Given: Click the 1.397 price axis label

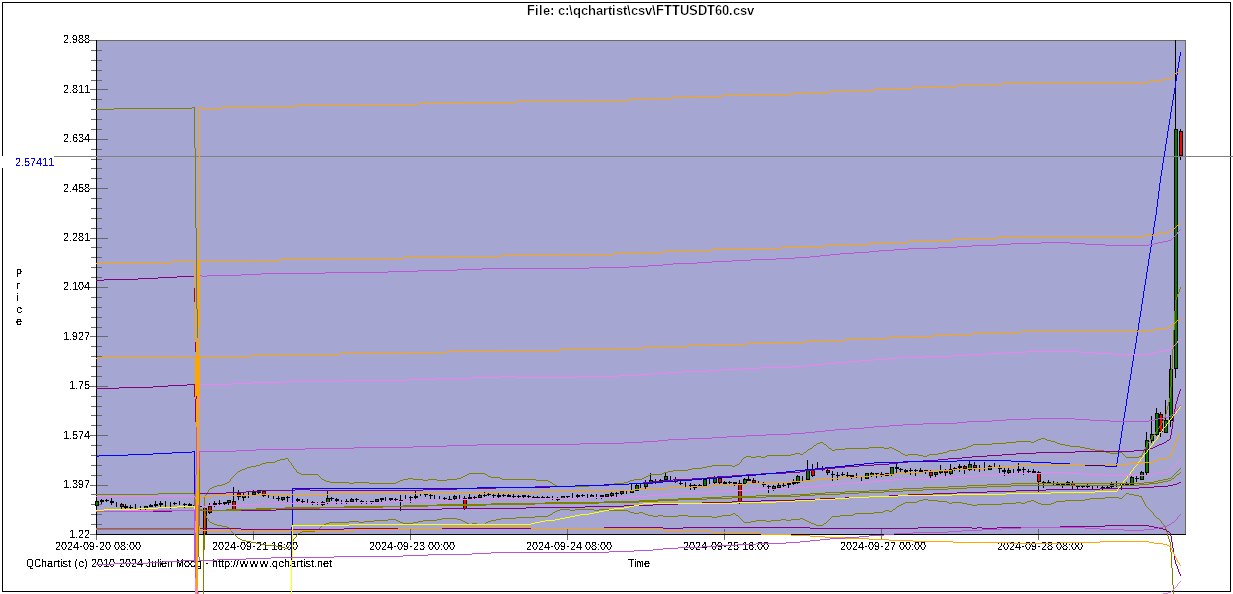Looking at the screenshot, I should tap(76, 485).
